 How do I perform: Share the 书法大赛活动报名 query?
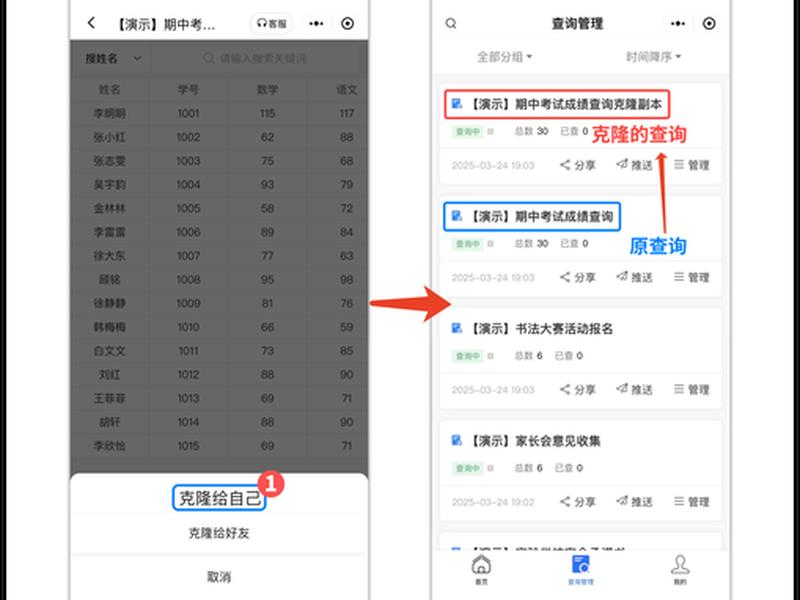pos(578,389)
